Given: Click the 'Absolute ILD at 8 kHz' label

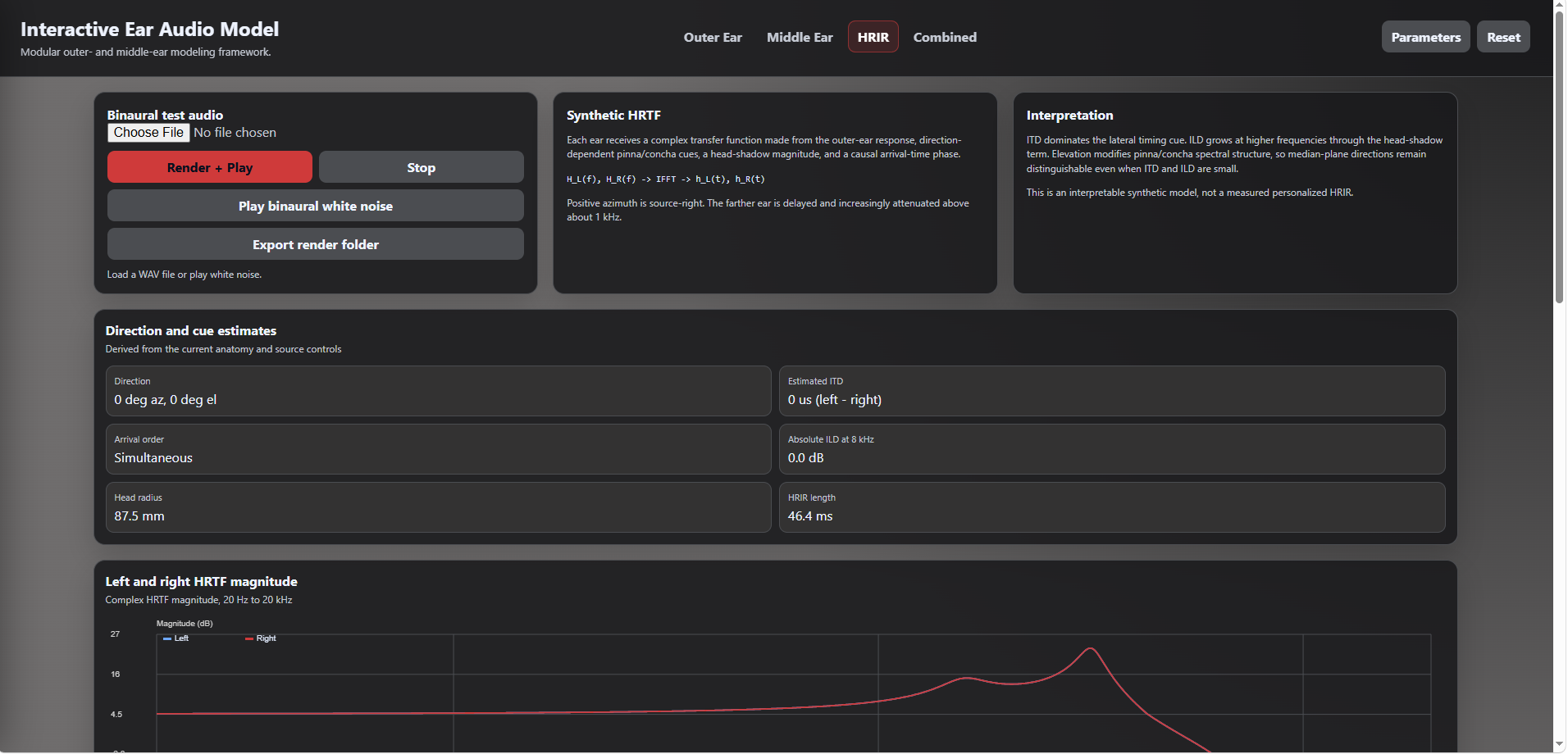Looking at the screenshot, I should tap(831, 439).
